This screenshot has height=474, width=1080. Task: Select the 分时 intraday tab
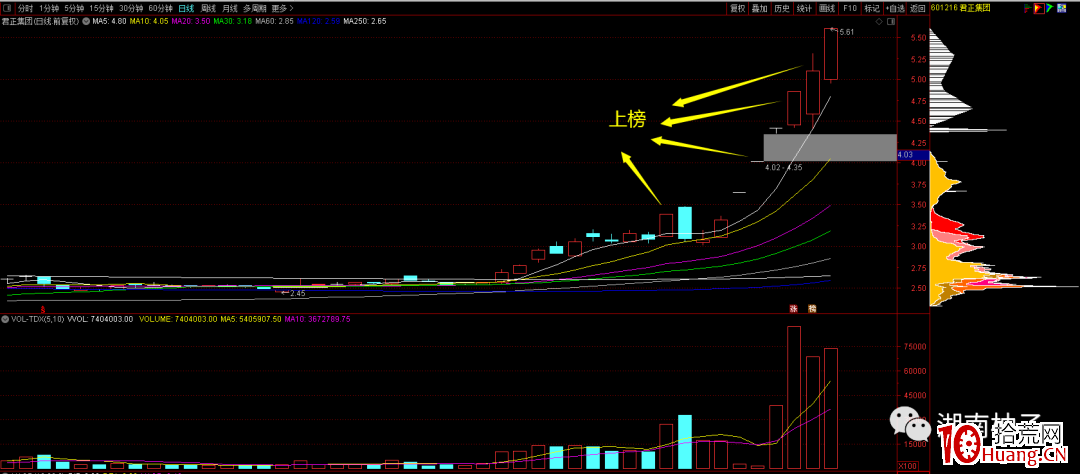[x=25, y=7]
